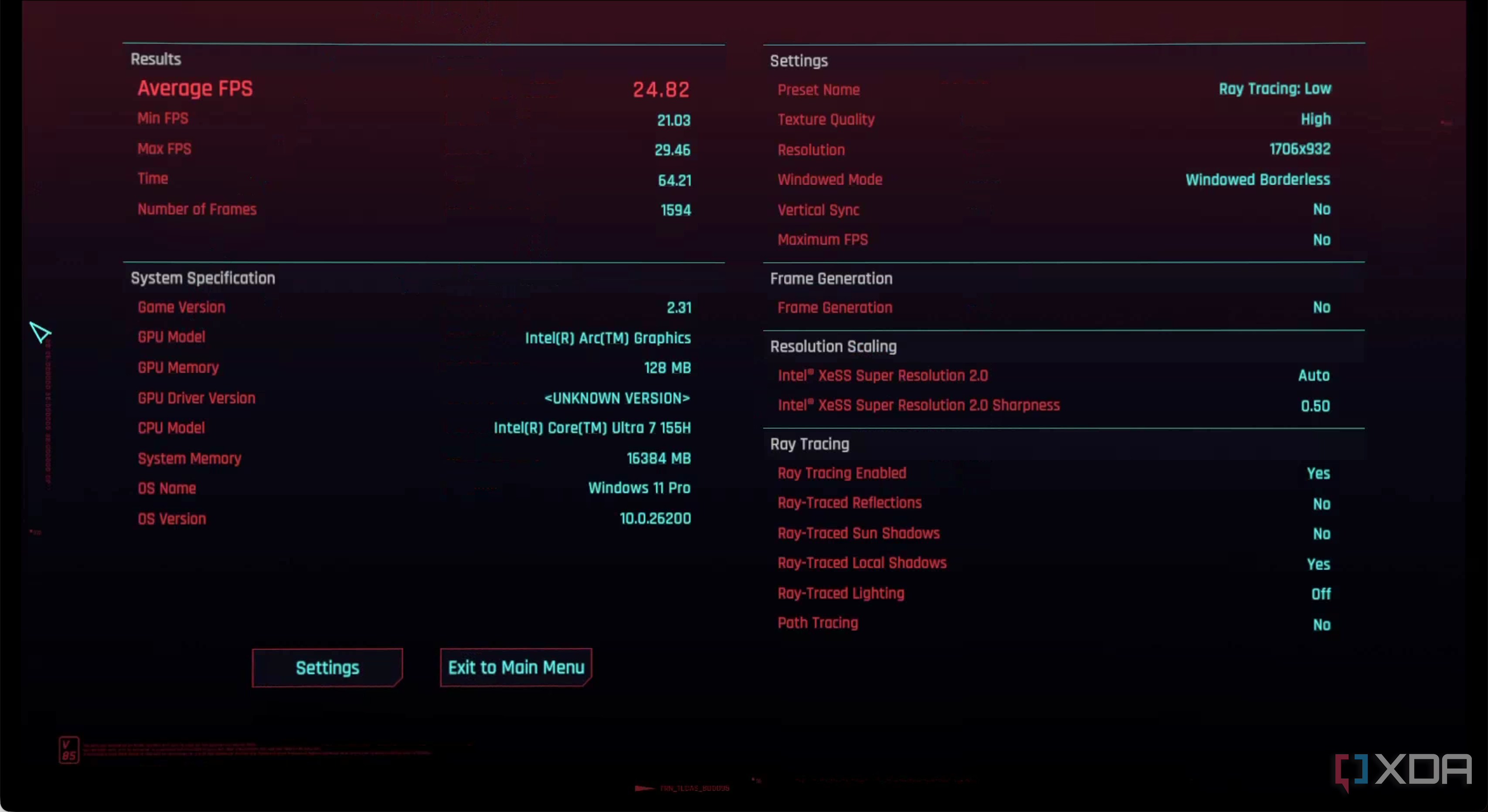Viewport: 1488px width, 812px height.
Task: Click the Resolution Scaling heading
Action: [x=833, y=346]
